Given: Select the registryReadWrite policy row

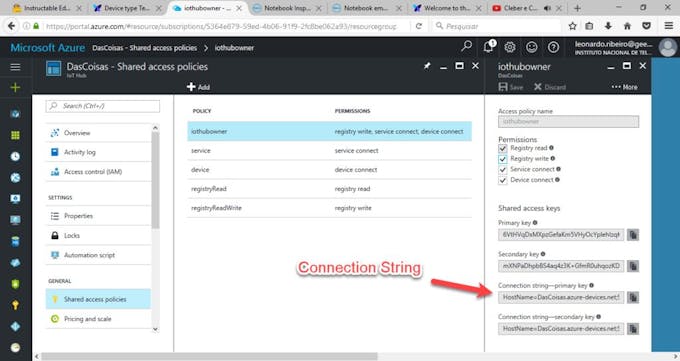Looking at the screenshot, I should click(x=330, y=208).
